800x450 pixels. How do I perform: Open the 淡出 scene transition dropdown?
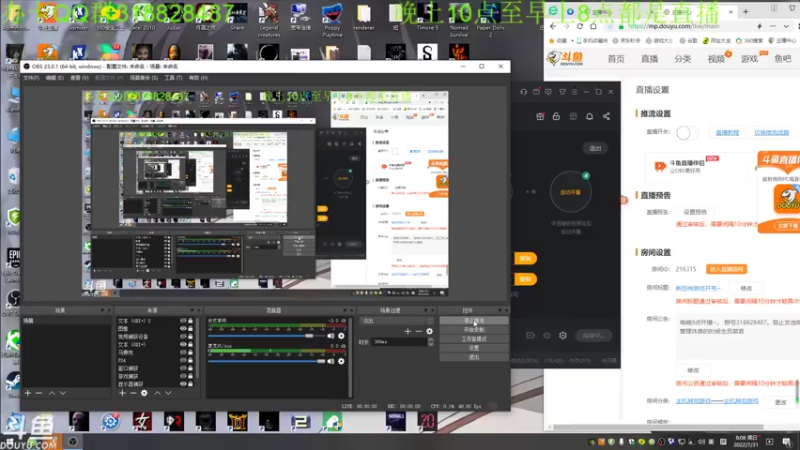point(397,321)
